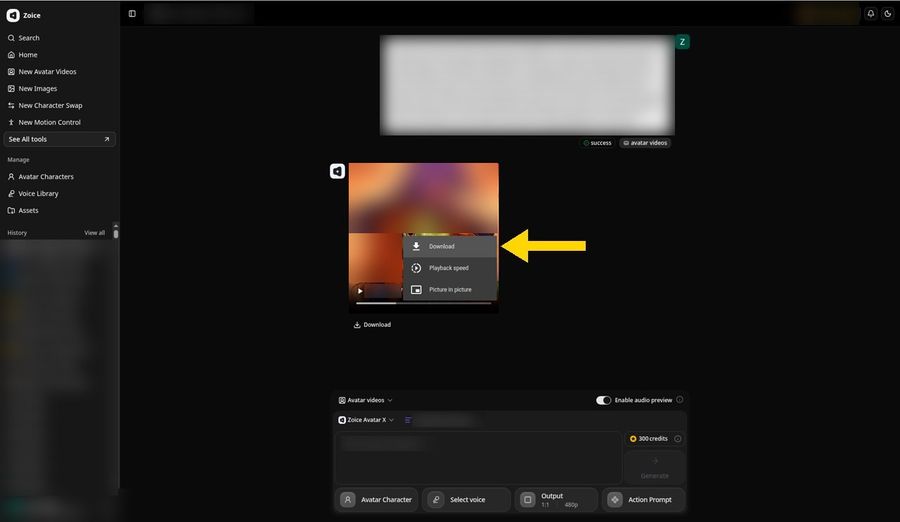Play the generated video
The image size is (900, 522).
[360, 291]
